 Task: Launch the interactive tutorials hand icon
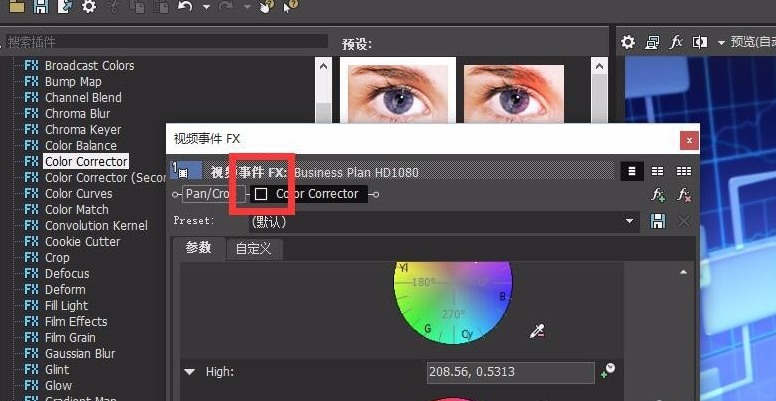tap(267, 6)
